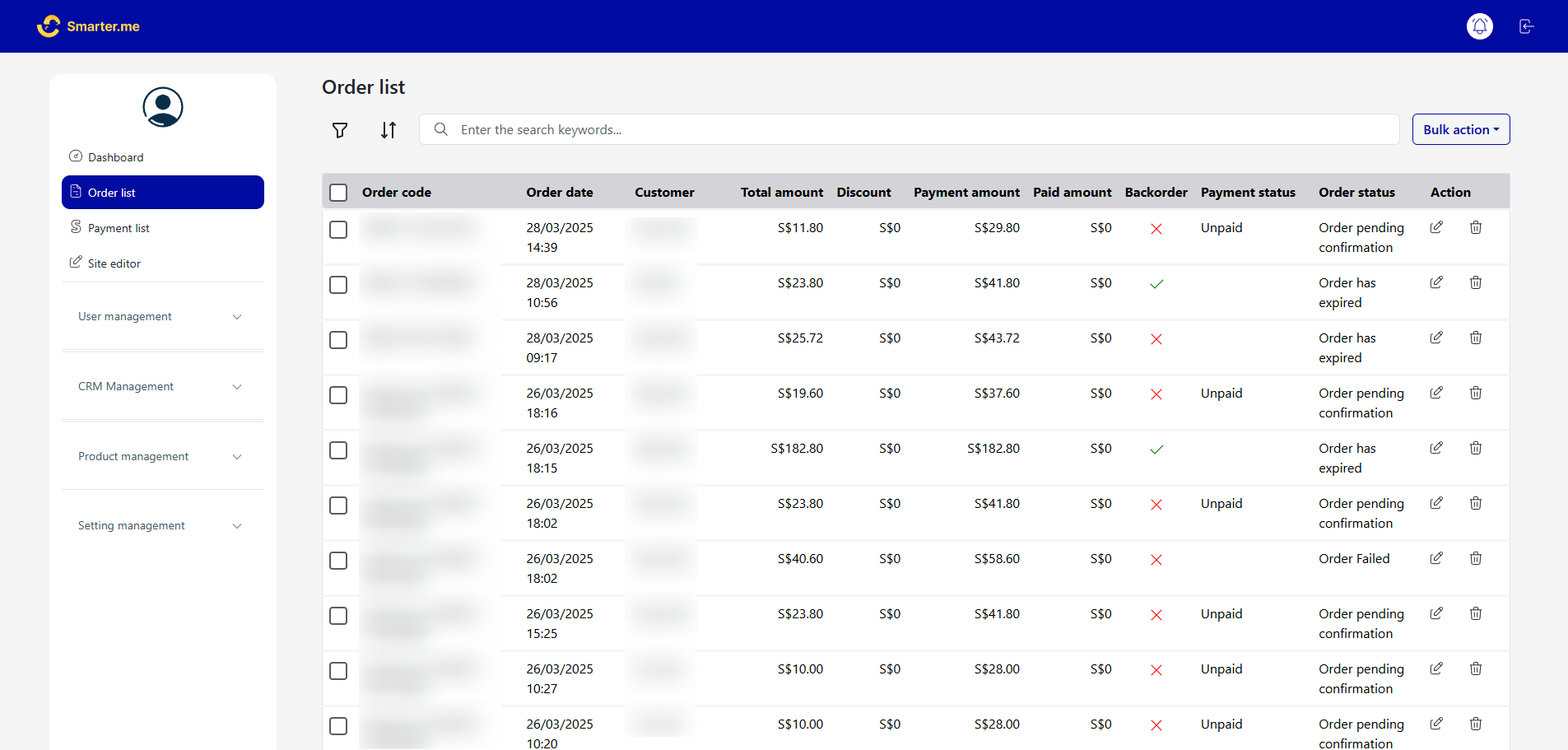Click the Smarter.me logo
Viewport: 1568px width, 750px height.
pos(89,26)
